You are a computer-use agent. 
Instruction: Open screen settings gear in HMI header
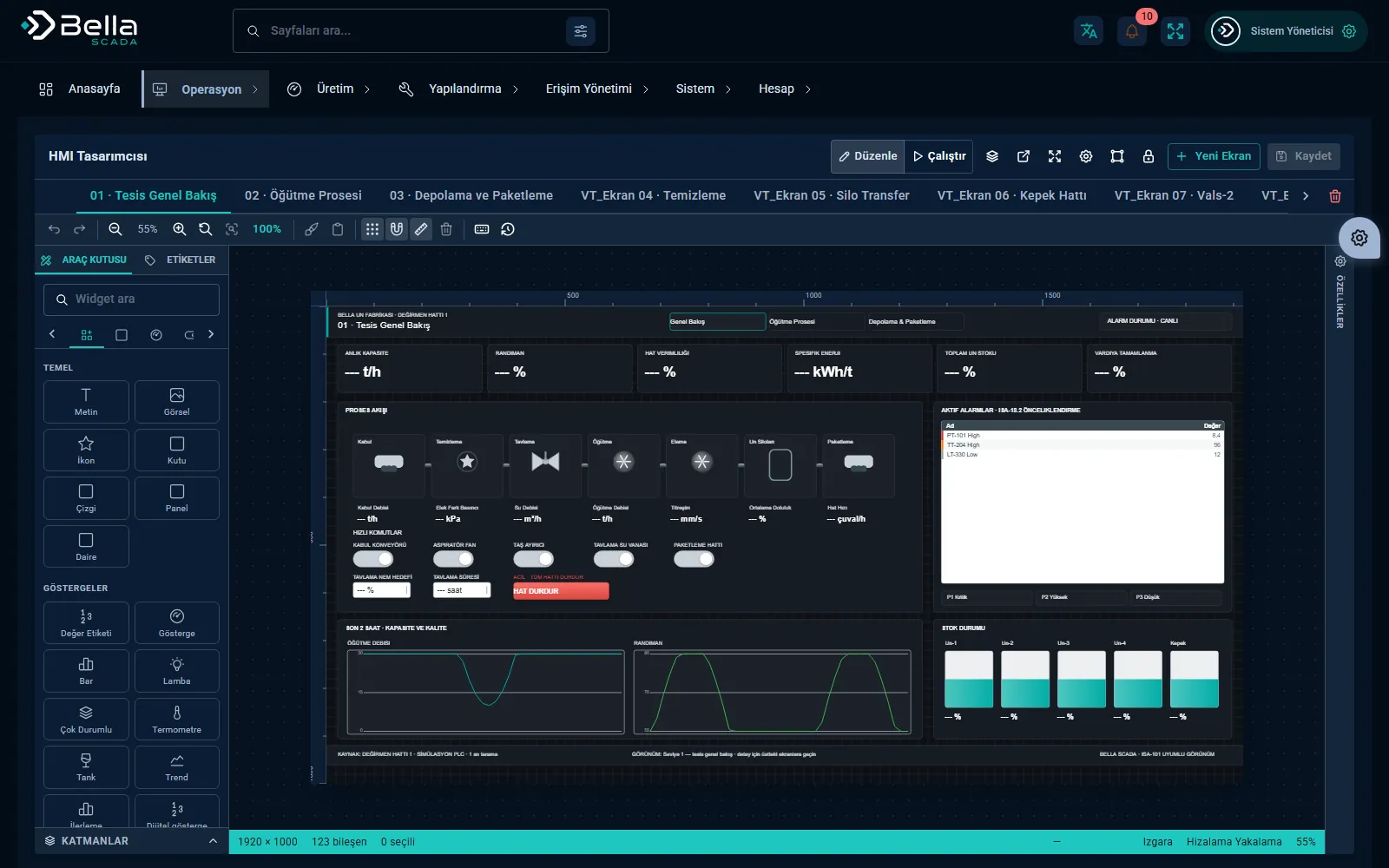[1086, 156]
